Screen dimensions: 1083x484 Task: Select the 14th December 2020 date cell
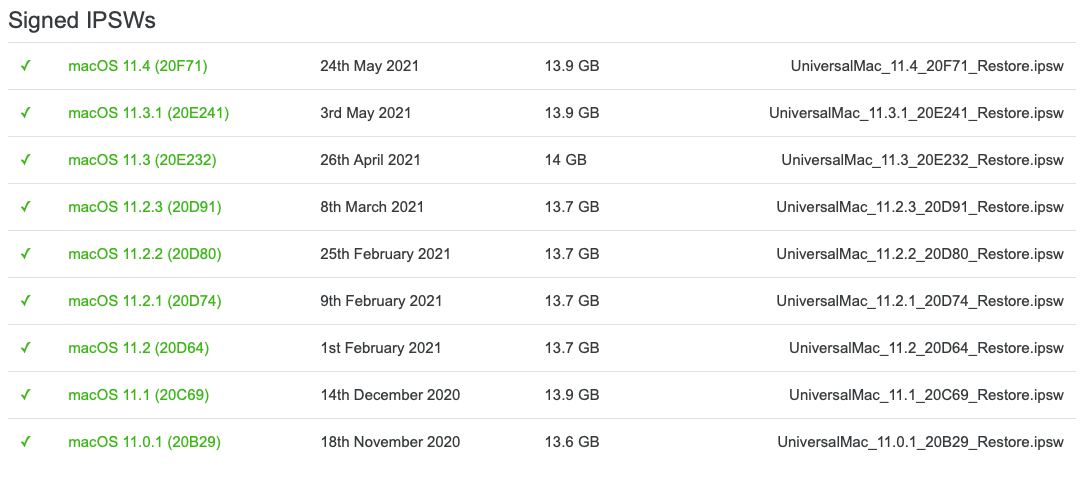[x=390, y=395]
